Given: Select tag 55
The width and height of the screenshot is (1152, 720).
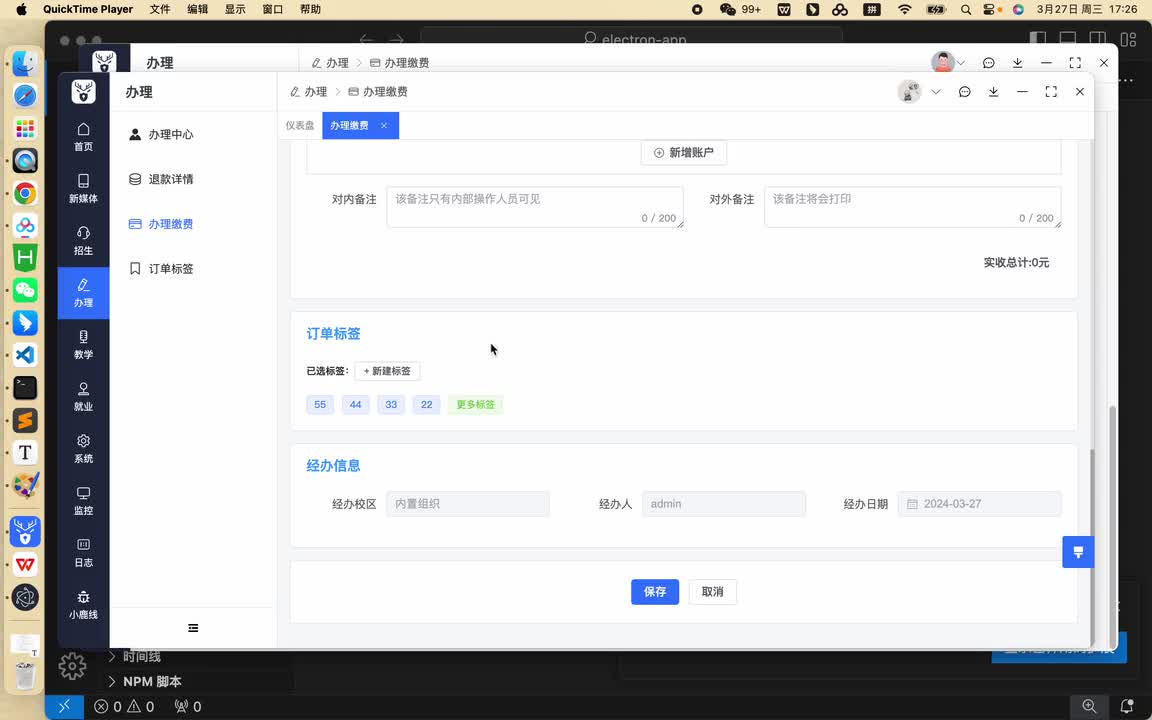Looking at the screenshot, I should pyautogui.click(x=320, y=405).
